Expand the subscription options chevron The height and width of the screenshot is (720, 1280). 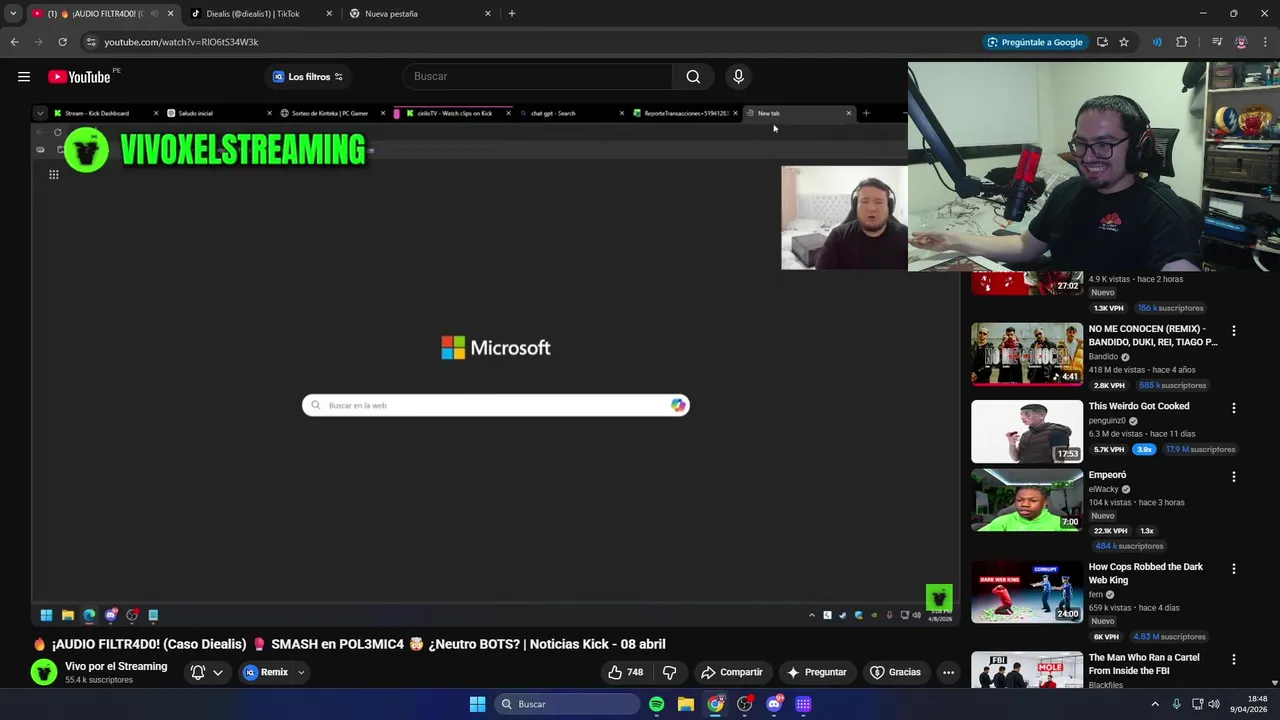[x=218, y=672]
